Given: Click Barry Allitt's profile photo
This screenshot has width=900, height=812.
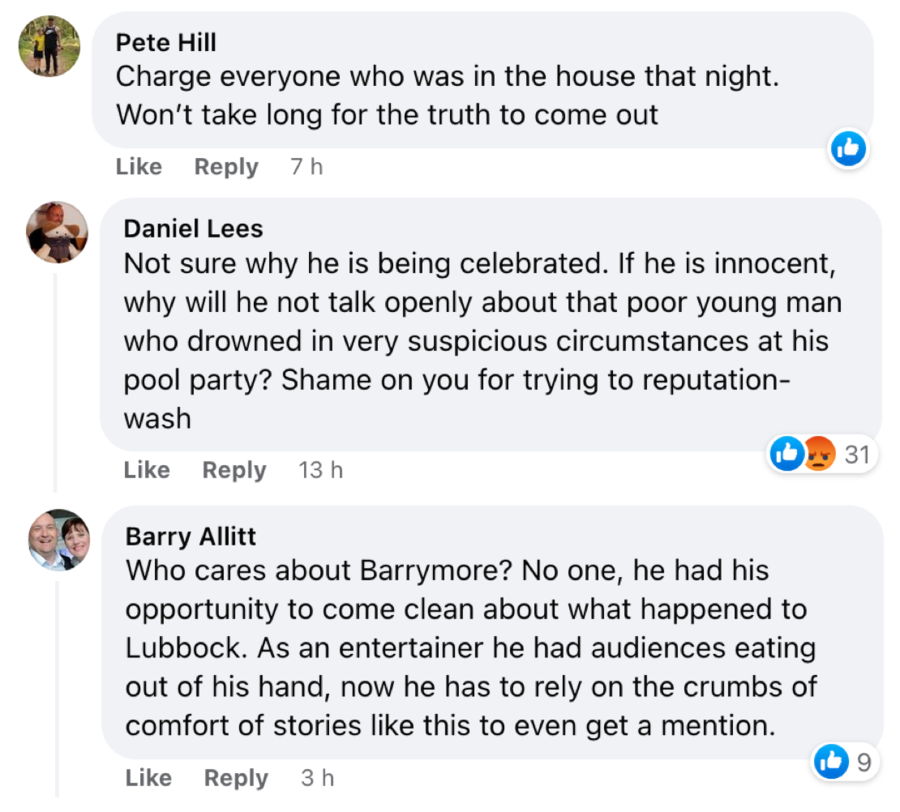Looking at the screenshot, I should point(59,540).
